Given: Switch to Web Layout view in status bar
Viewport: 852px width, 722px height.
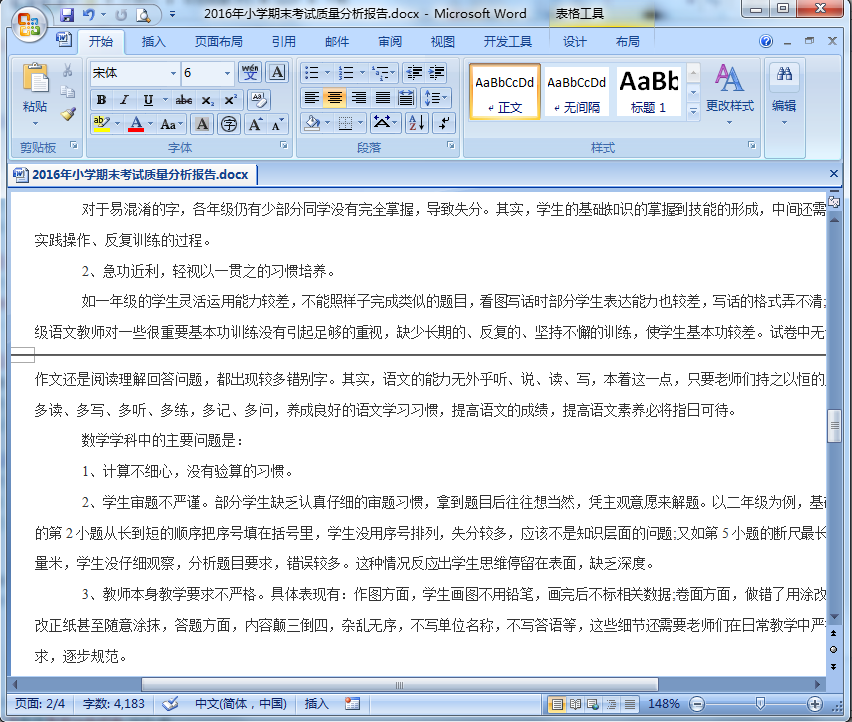Looking at the screenshot, I should (x=593, y=704).
